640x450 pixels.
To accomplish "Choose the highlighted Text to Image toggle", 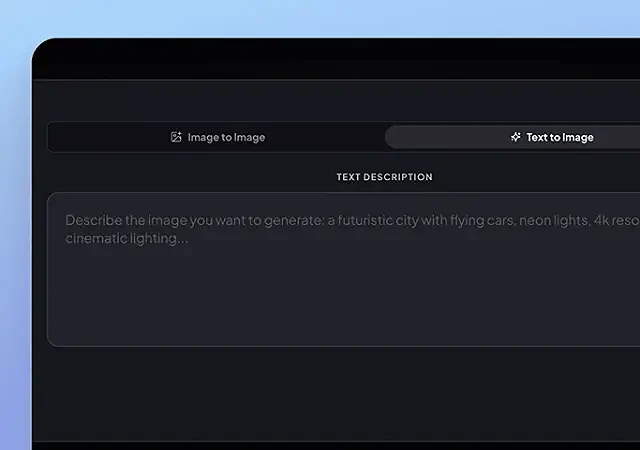I will (x=512, y=137).
